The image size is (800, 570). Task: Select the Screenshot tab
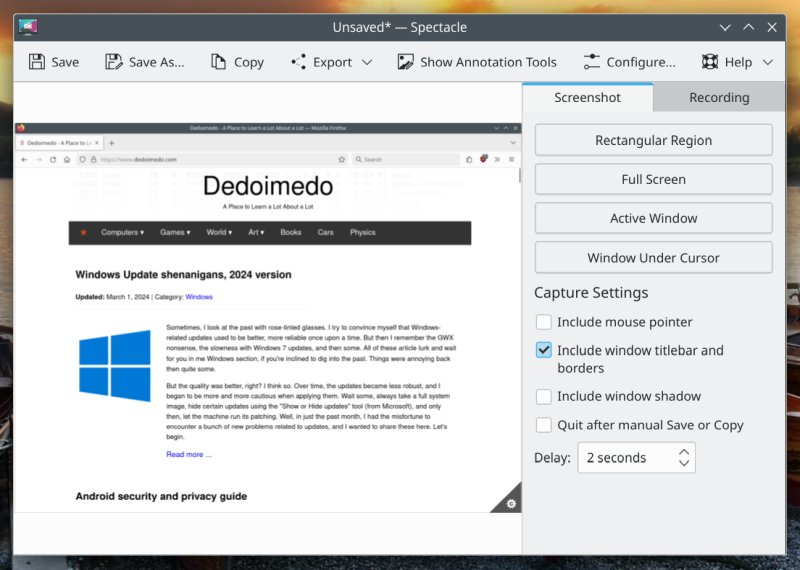pos(587,97)
